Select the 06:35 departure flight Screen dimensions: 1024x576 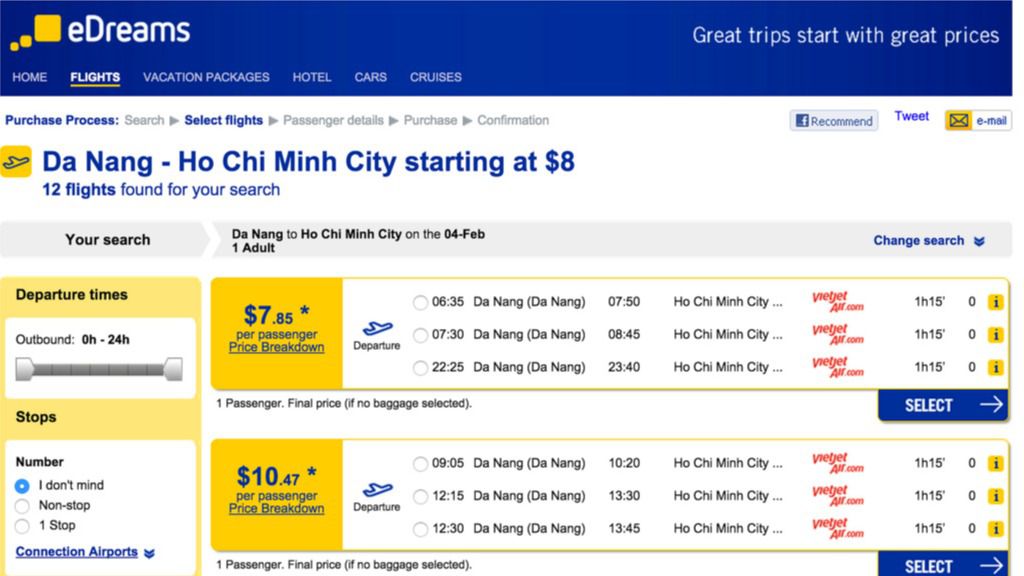420,302
